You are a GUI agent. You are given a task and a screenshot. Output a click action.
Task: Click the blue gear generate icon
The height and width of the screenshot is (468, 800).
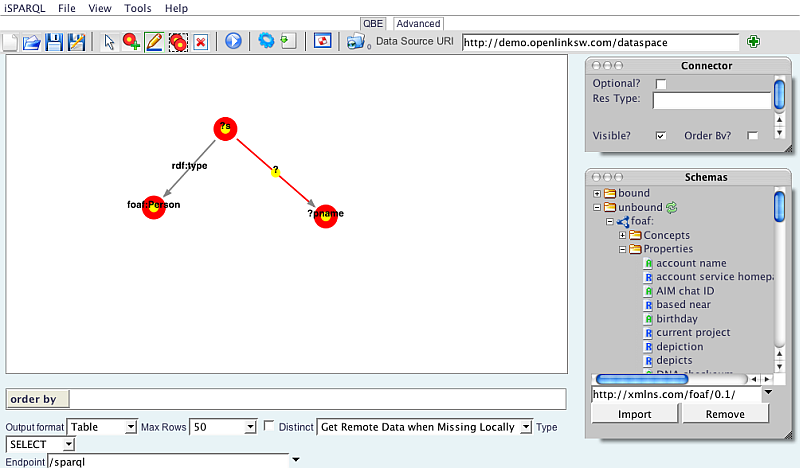[266, 40]
